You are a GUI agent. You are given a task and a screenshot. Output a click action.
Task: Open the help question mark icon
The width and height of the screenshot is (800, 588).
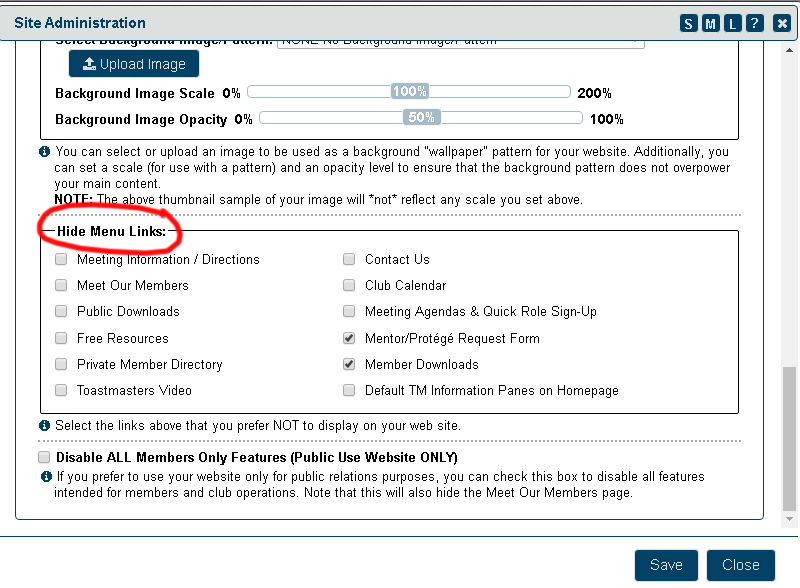(755, 23)
